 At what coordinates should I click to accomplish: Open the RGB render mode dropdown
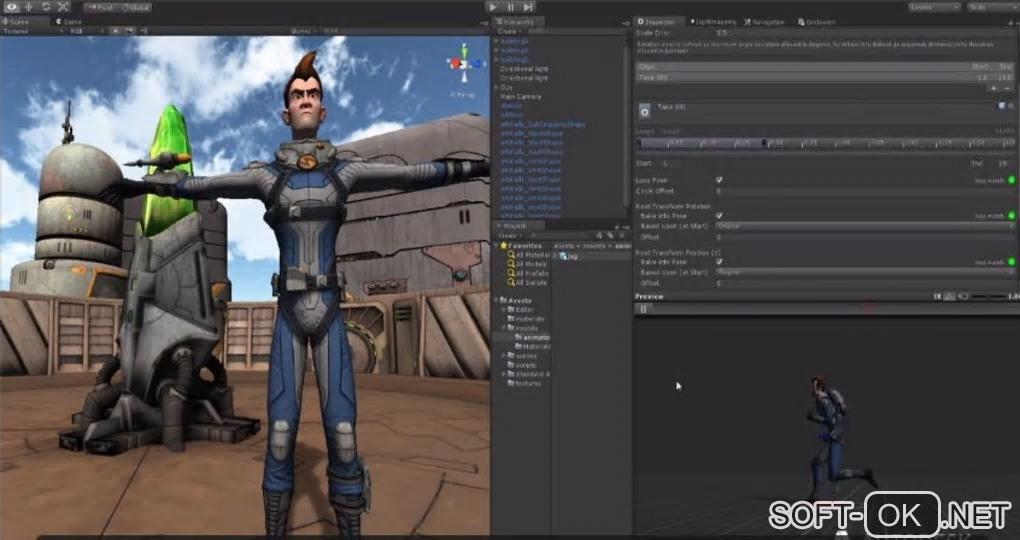86,31
